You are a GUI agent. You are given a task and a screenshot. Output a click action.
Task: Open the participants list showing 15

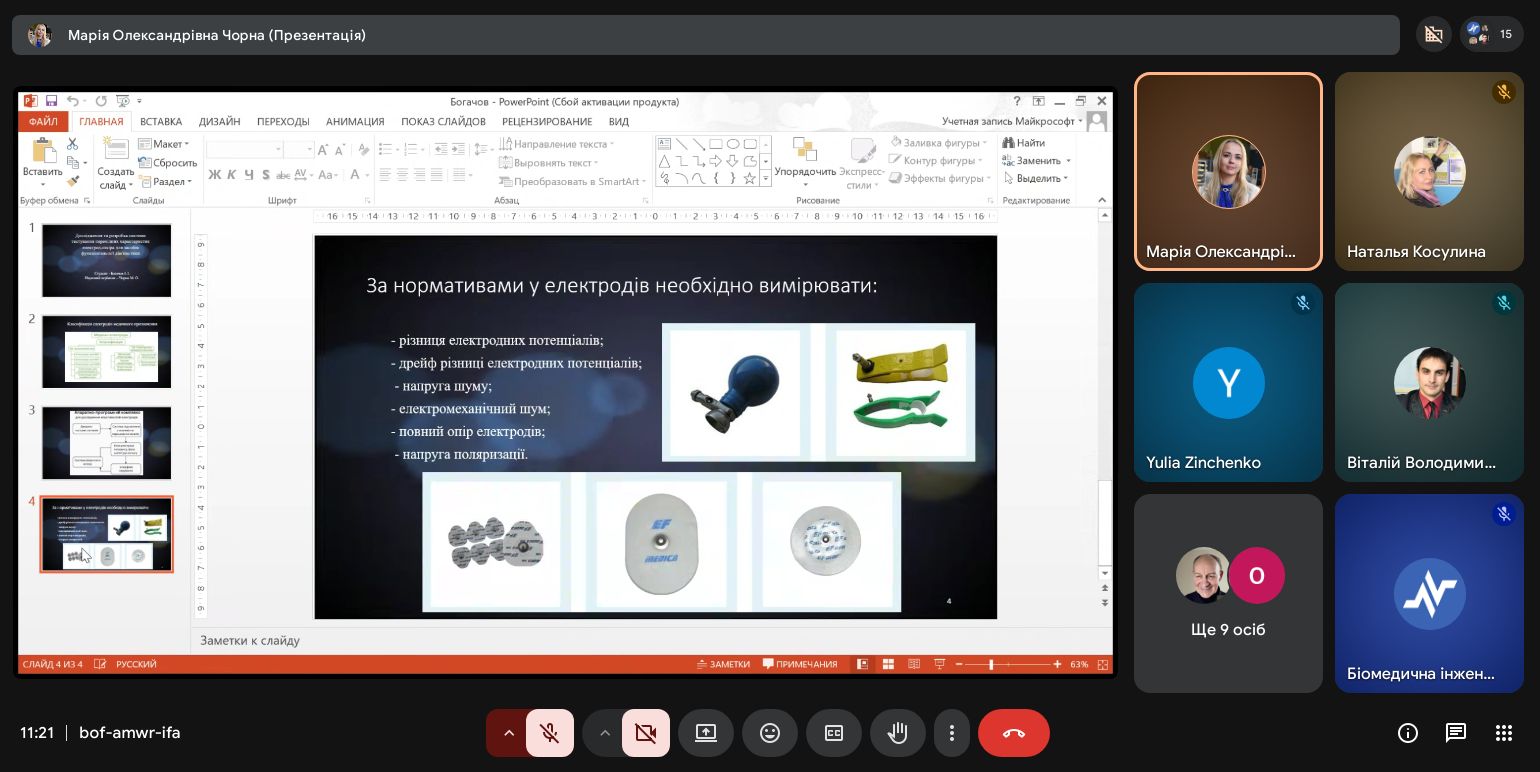click(x=1491, y=34)
